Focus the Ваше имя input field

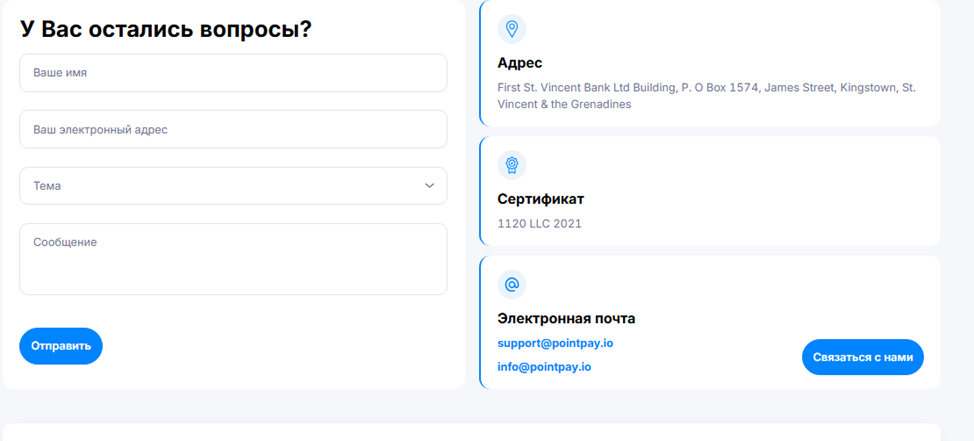pos(232,73)
